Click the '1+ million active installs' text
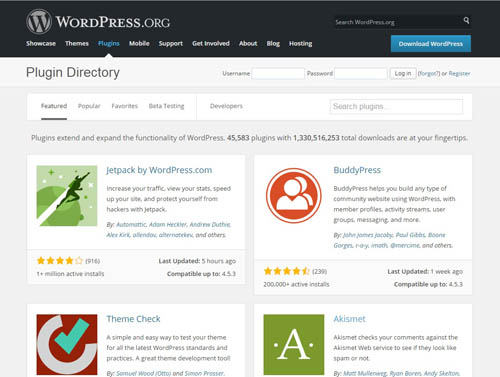The image size is (500, 377). click(x=70, y=274)
